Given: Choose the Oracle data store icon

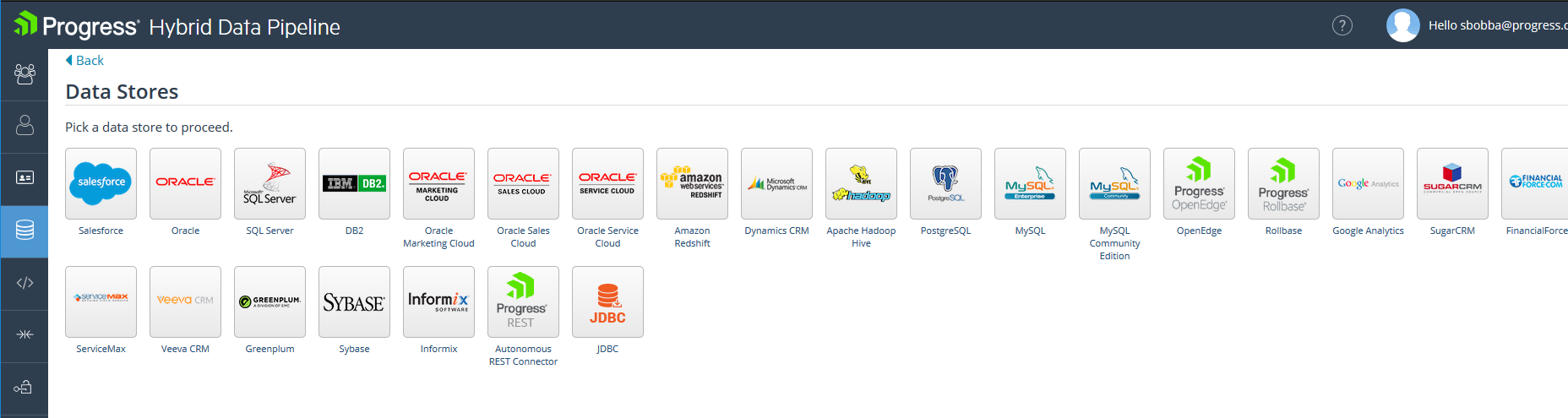Looking at the screenshot, I should 185,183.
